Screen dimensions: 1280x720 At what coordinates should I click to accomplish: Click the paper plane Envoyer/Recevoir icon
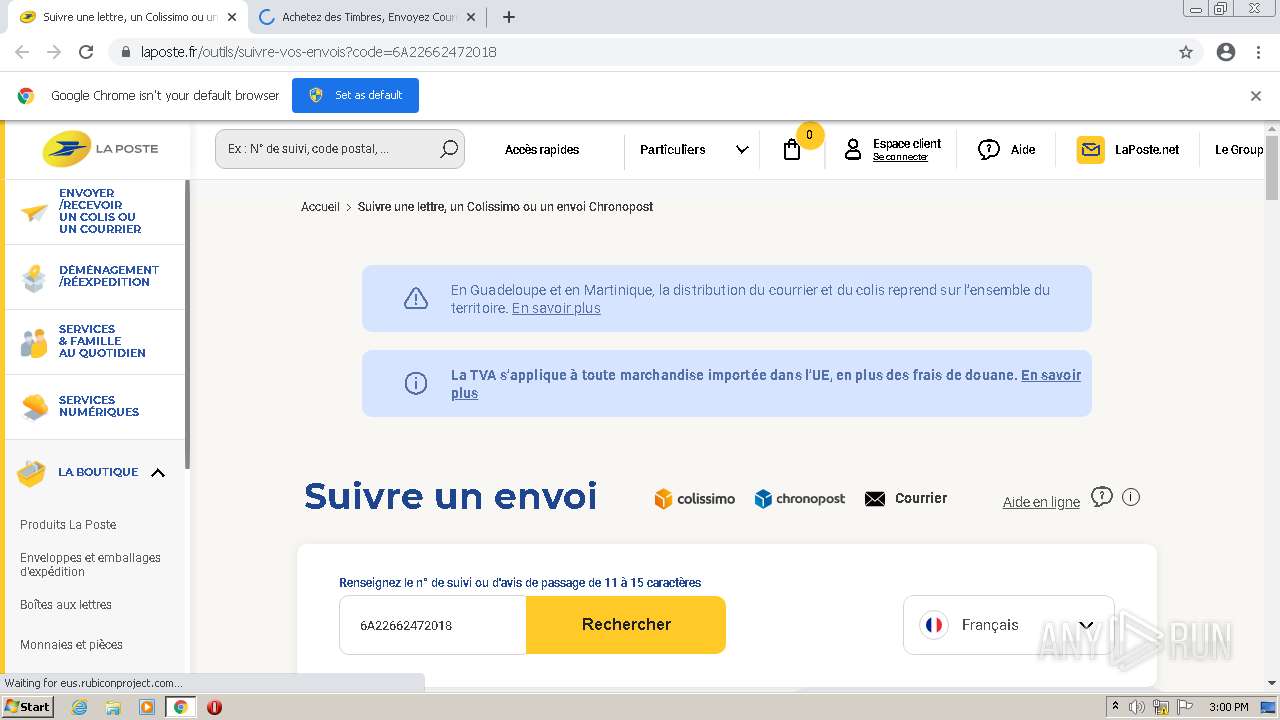34,212
